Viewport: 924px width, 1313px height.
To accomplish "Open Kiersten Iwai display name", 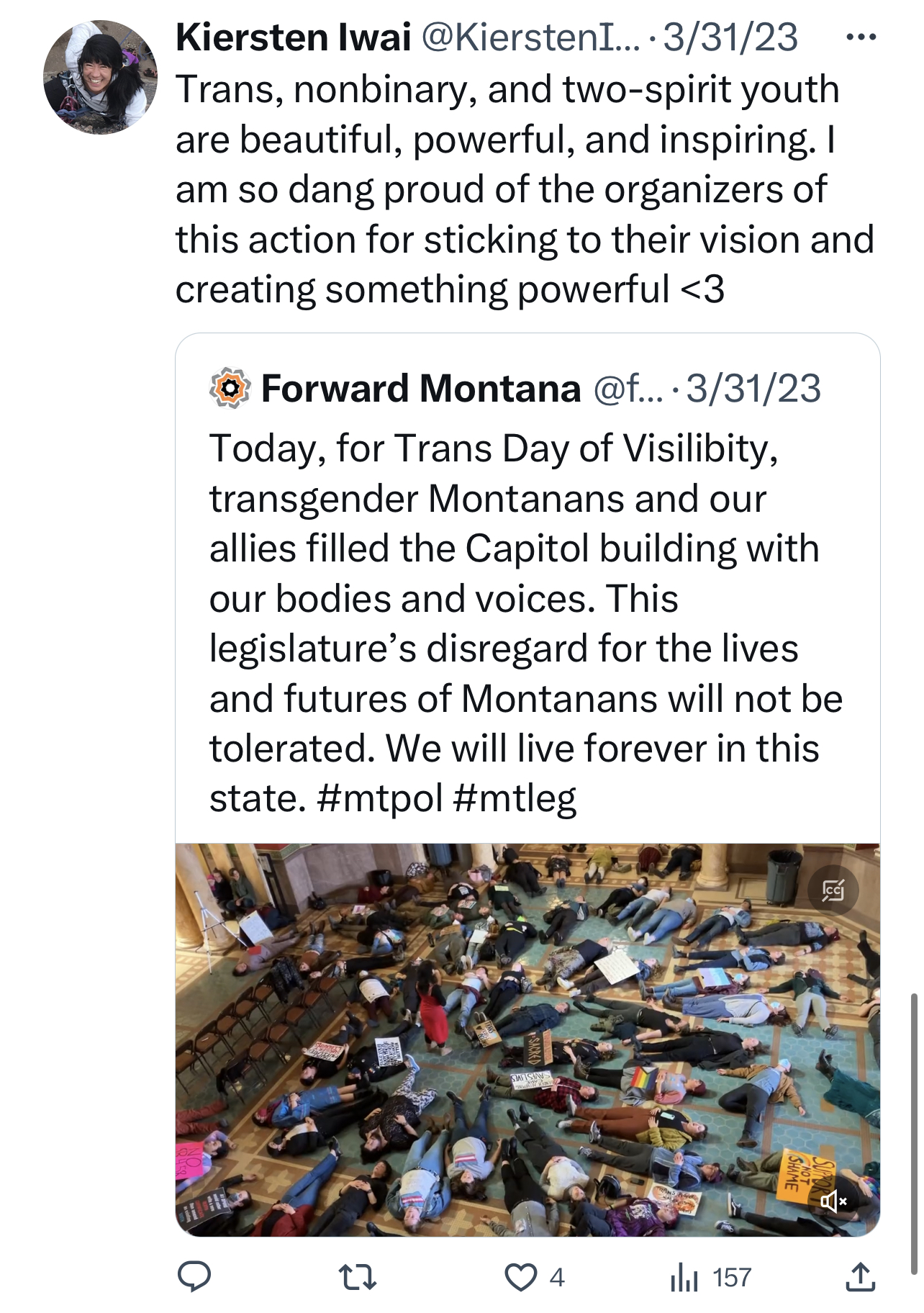I will click(294, 37).
